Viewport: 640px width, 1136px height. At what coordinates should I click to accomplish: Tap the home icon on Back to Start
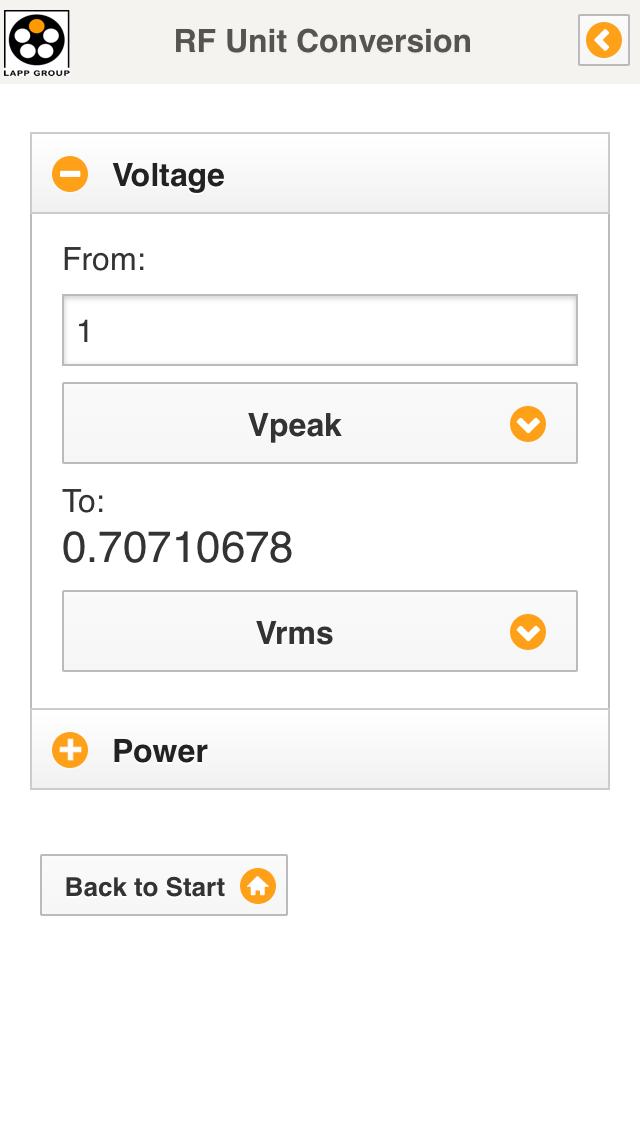click(257, 886)
